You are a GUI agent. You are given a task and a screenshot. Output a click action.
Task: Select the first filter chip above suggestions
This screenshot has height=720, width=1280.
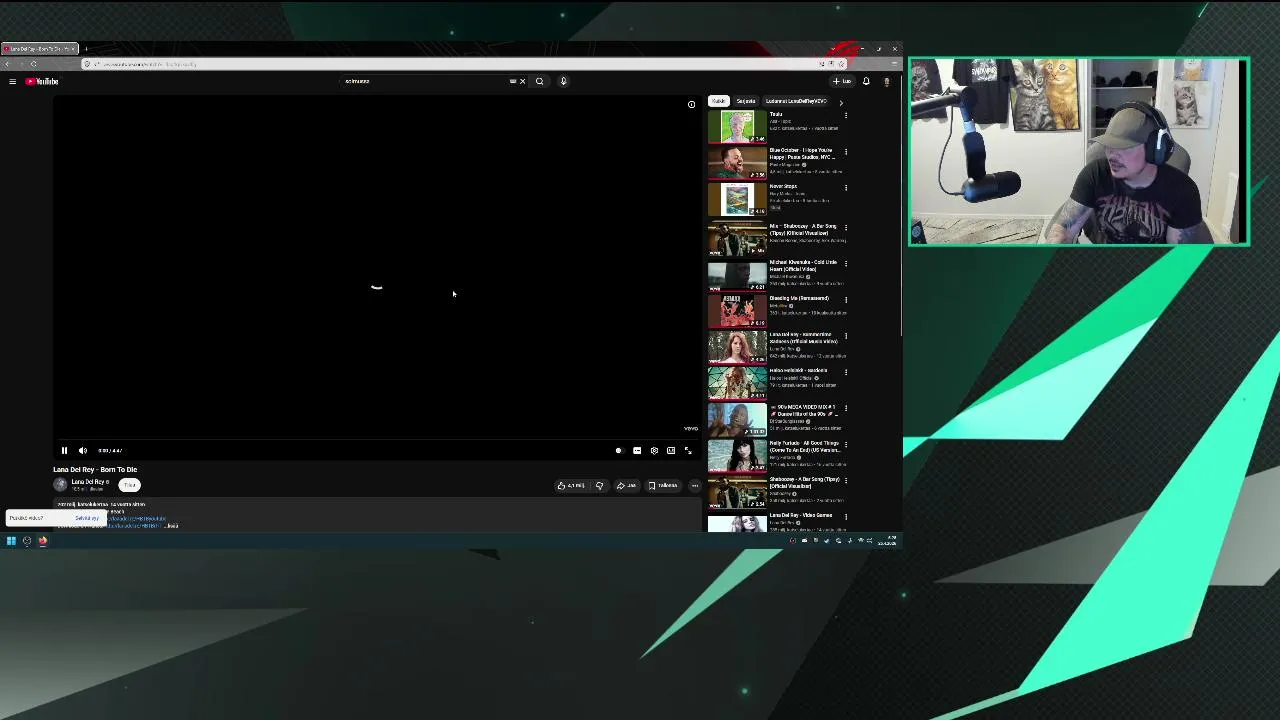718,101
